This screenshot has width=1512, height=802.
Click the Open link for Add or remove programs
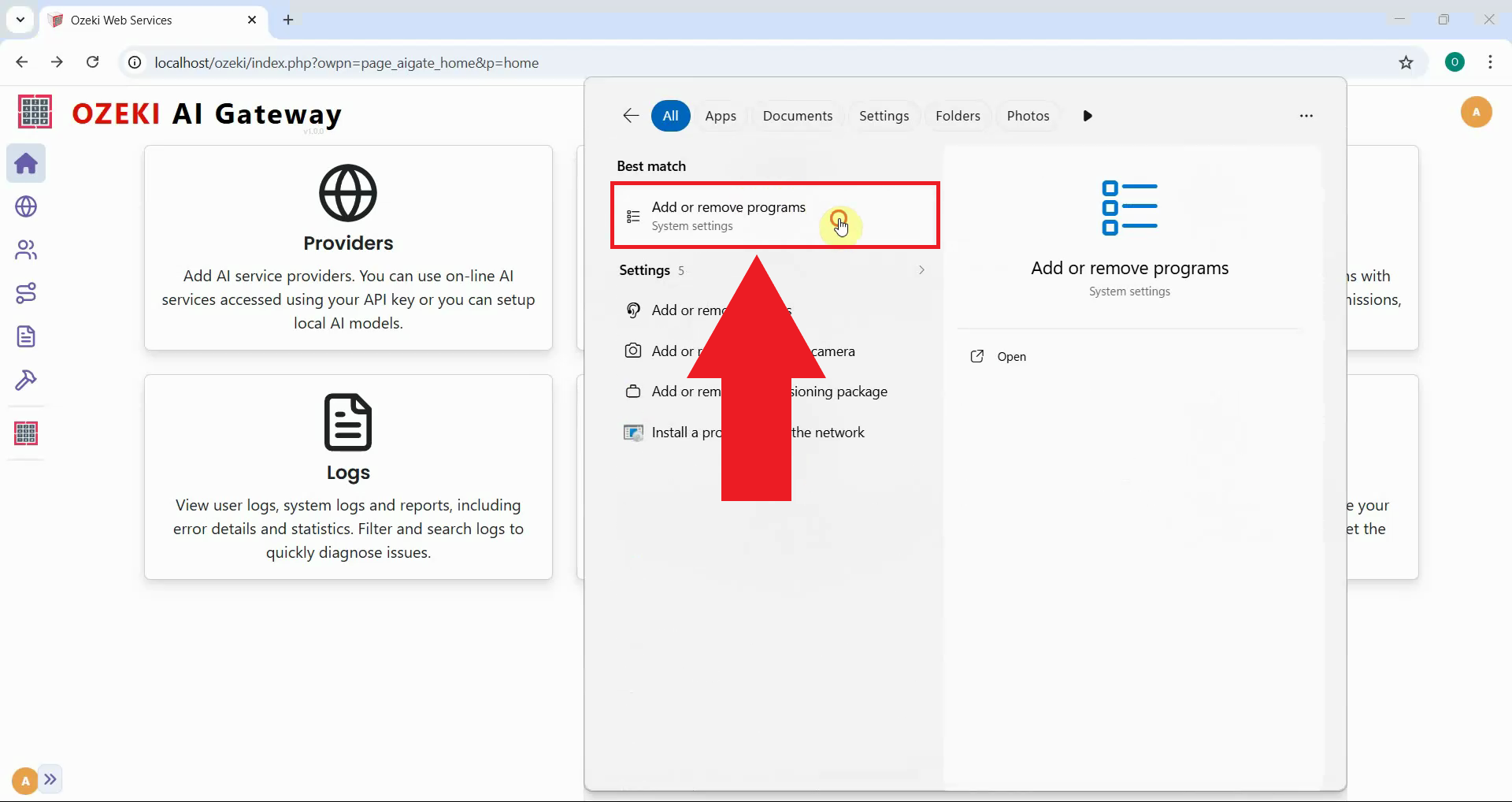[x=1011, y=356]
